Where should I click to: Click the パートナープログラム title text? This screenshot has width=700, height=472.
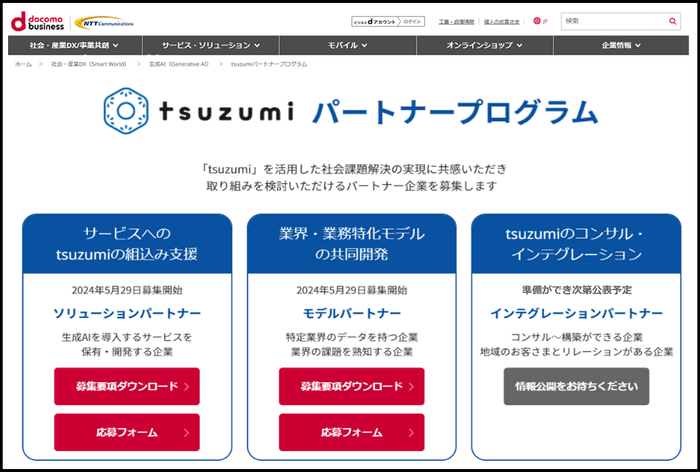[x=455, y=112]
